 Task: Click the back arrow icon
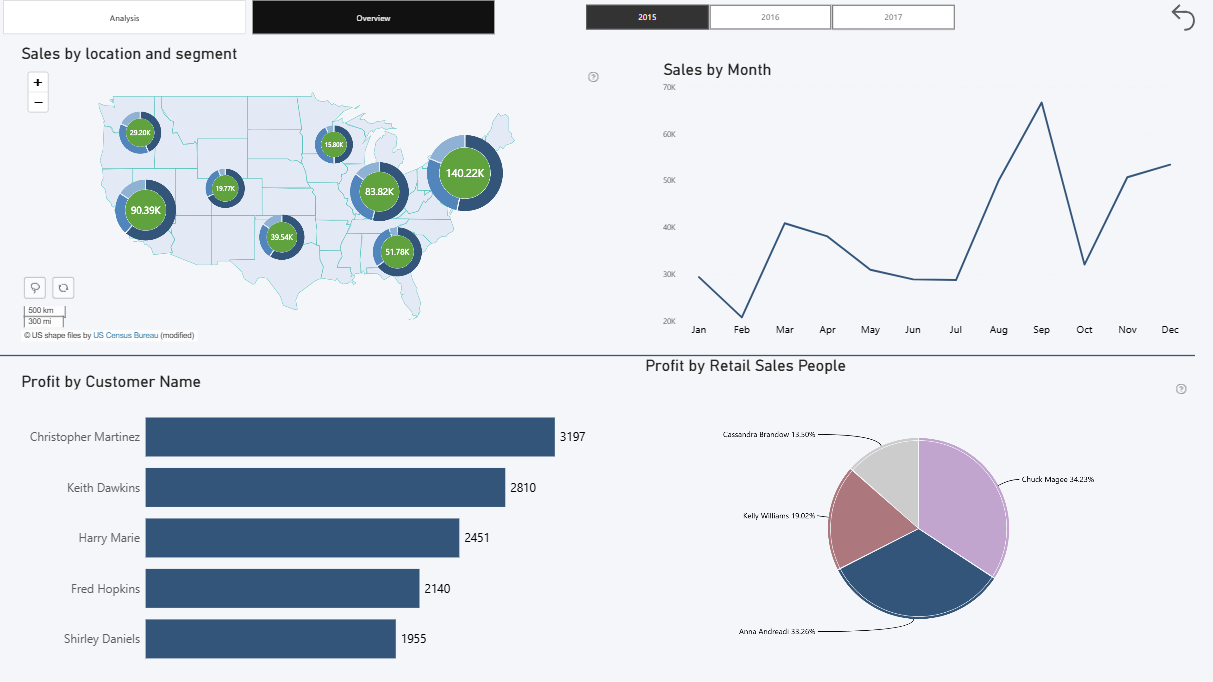[1183, 17]
